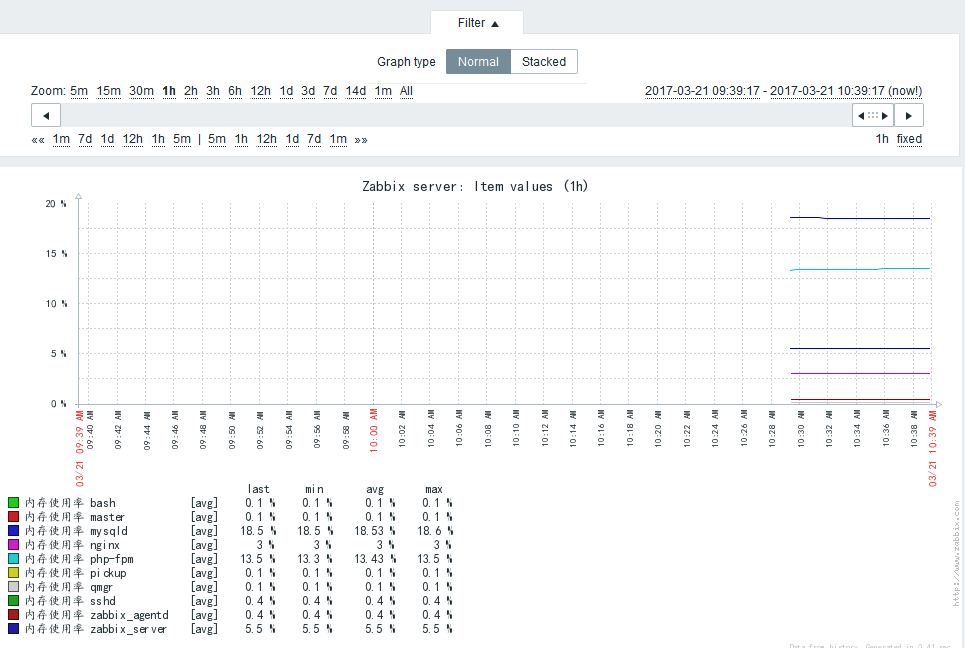The image size is (965, 648).
Task: Jump forward with the »» link
Action: tap(361, 140)
